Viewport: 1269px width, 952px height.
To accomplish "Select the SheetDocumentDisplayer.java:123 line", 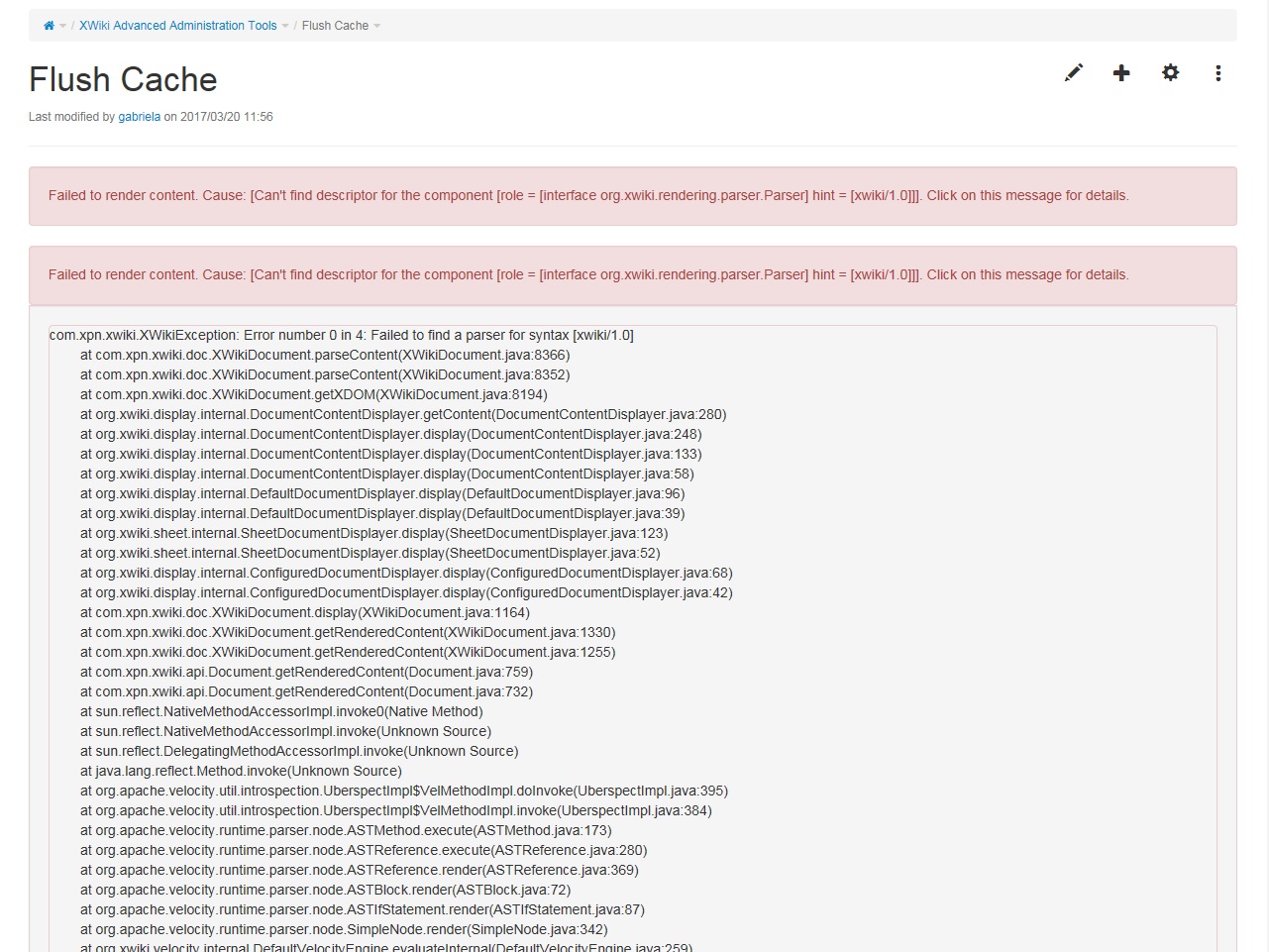I will pos(374,533).
